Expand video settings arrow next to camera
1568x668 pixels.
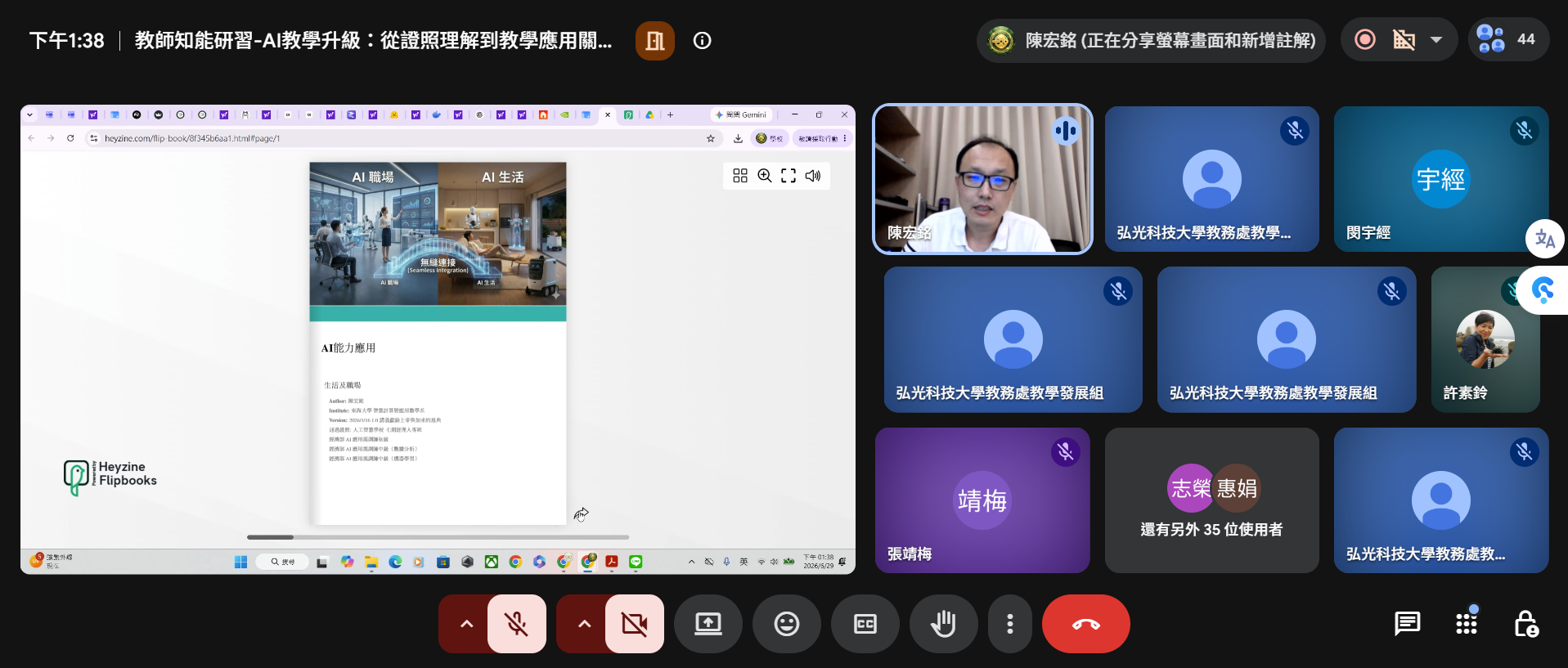(584, 624)
